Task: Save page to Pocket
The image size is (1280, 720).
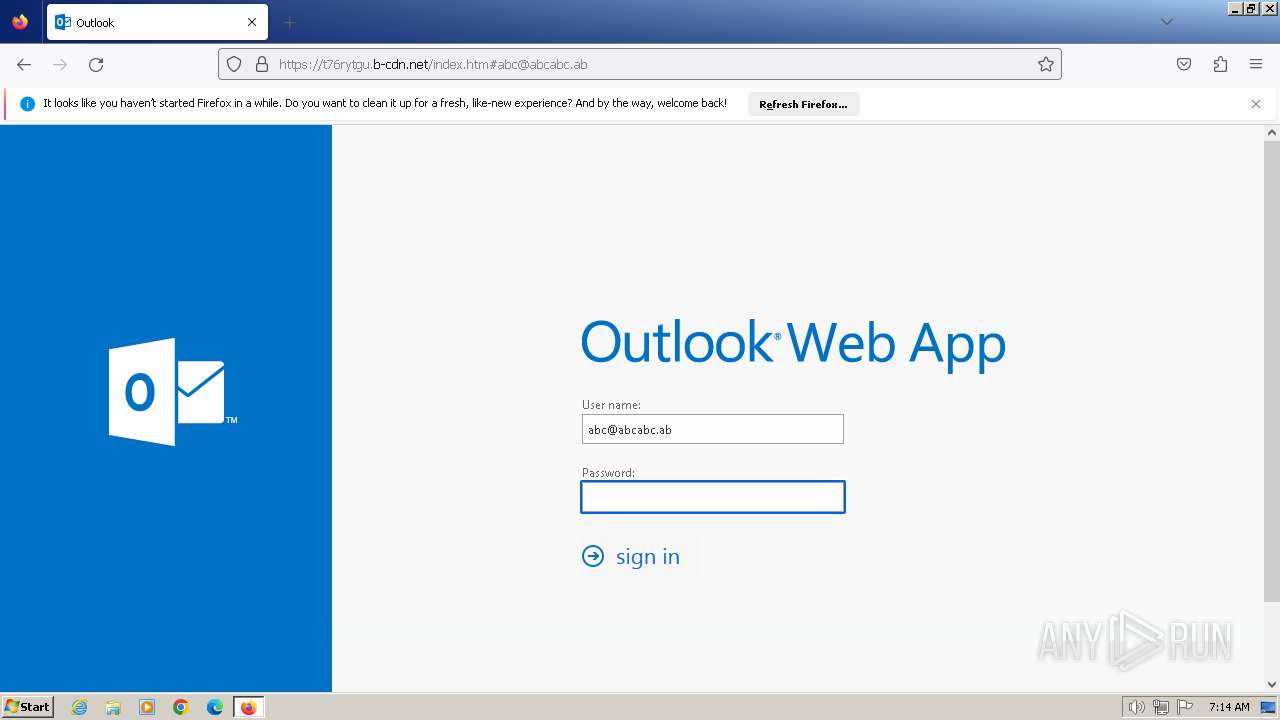Action: click(x=1184, y=64)
